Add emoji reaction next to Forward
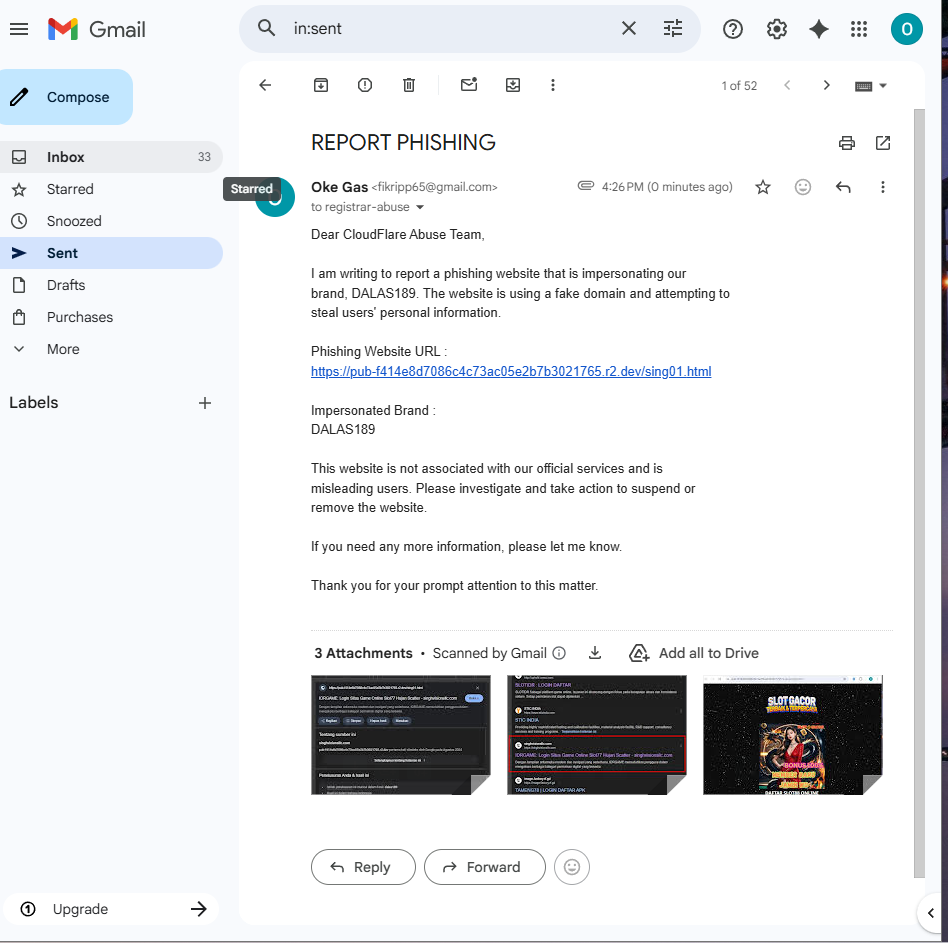The image size is (948, 943). tap(572, 867)
